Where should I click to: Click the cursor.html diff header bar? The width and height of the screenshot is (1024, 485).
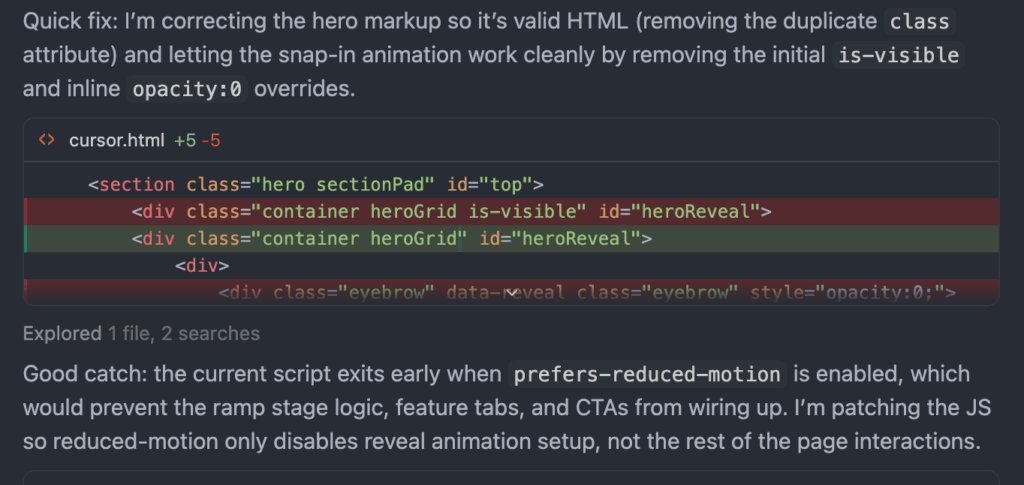pyautogui.click(x=600, y=140)
